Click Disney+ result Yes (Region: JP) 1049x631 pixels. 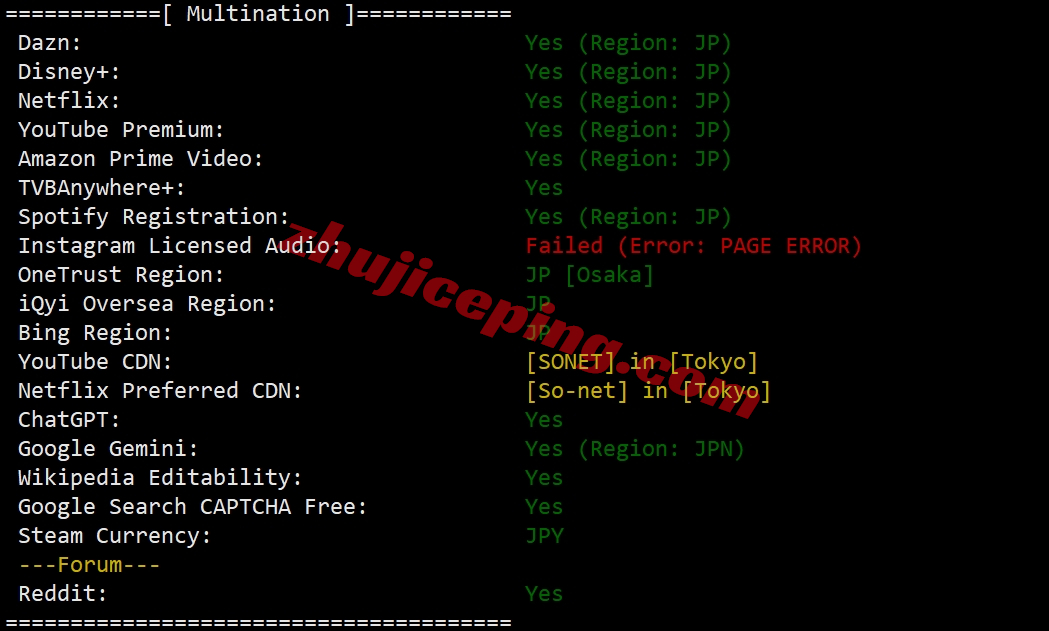tap(628, 72)
